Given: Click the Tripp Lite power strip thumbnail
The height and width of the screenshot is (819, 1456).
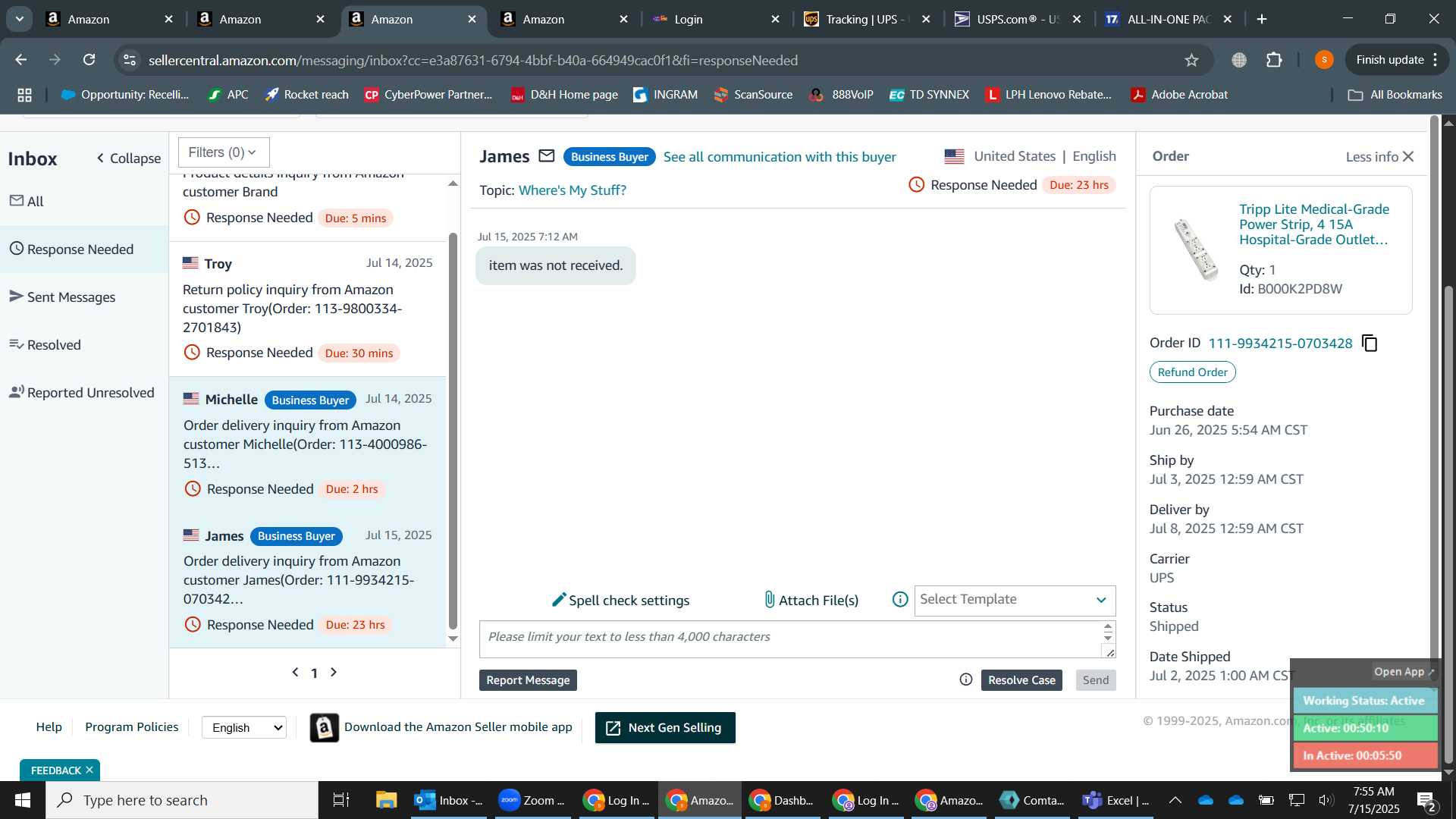Looking at the screenshot, I should [x=1195, y=249].
